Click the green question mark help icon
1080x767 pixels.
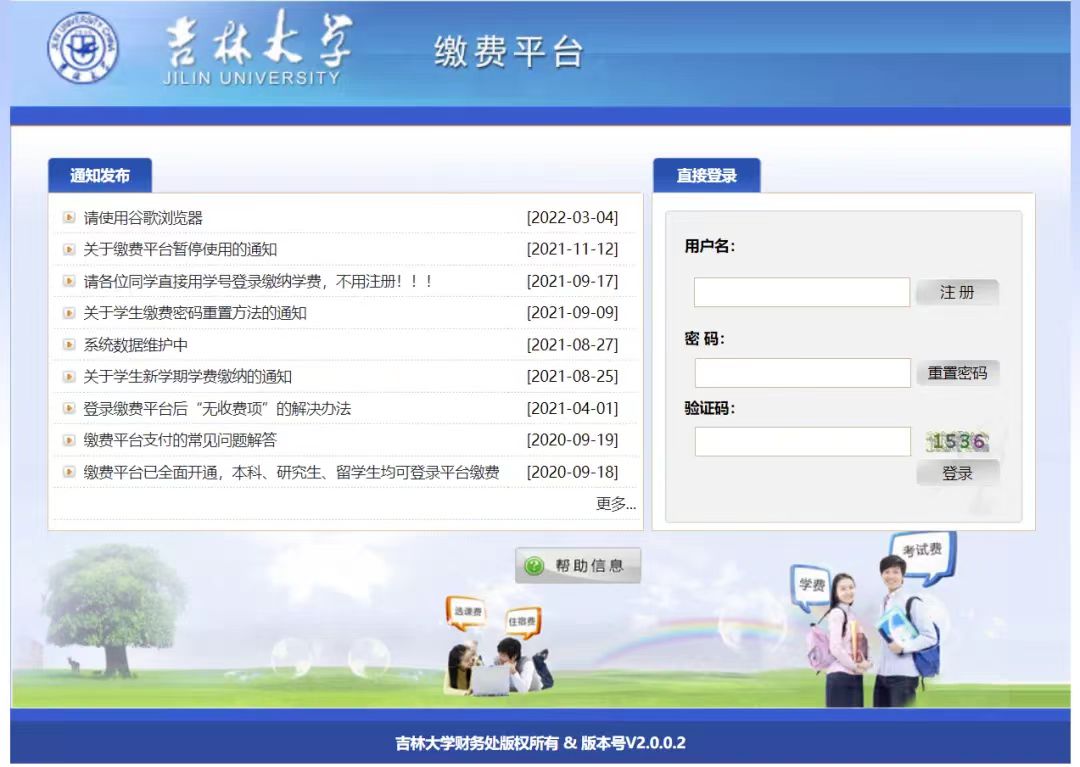[534, 566]
